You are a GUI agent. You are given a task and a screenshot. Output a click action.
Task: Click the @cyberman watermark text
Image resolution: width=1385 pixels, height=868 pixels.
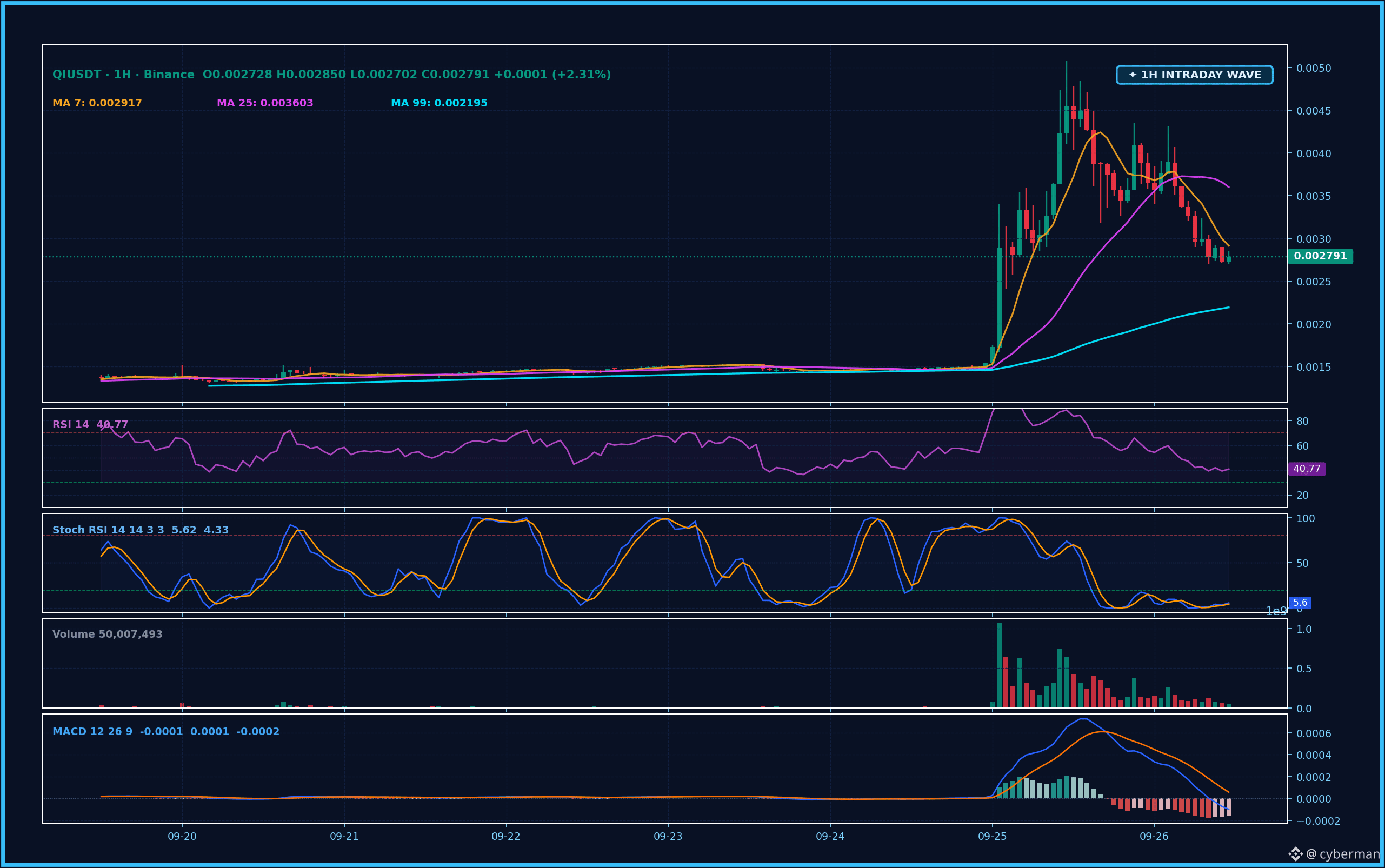tap(1343, 854)
